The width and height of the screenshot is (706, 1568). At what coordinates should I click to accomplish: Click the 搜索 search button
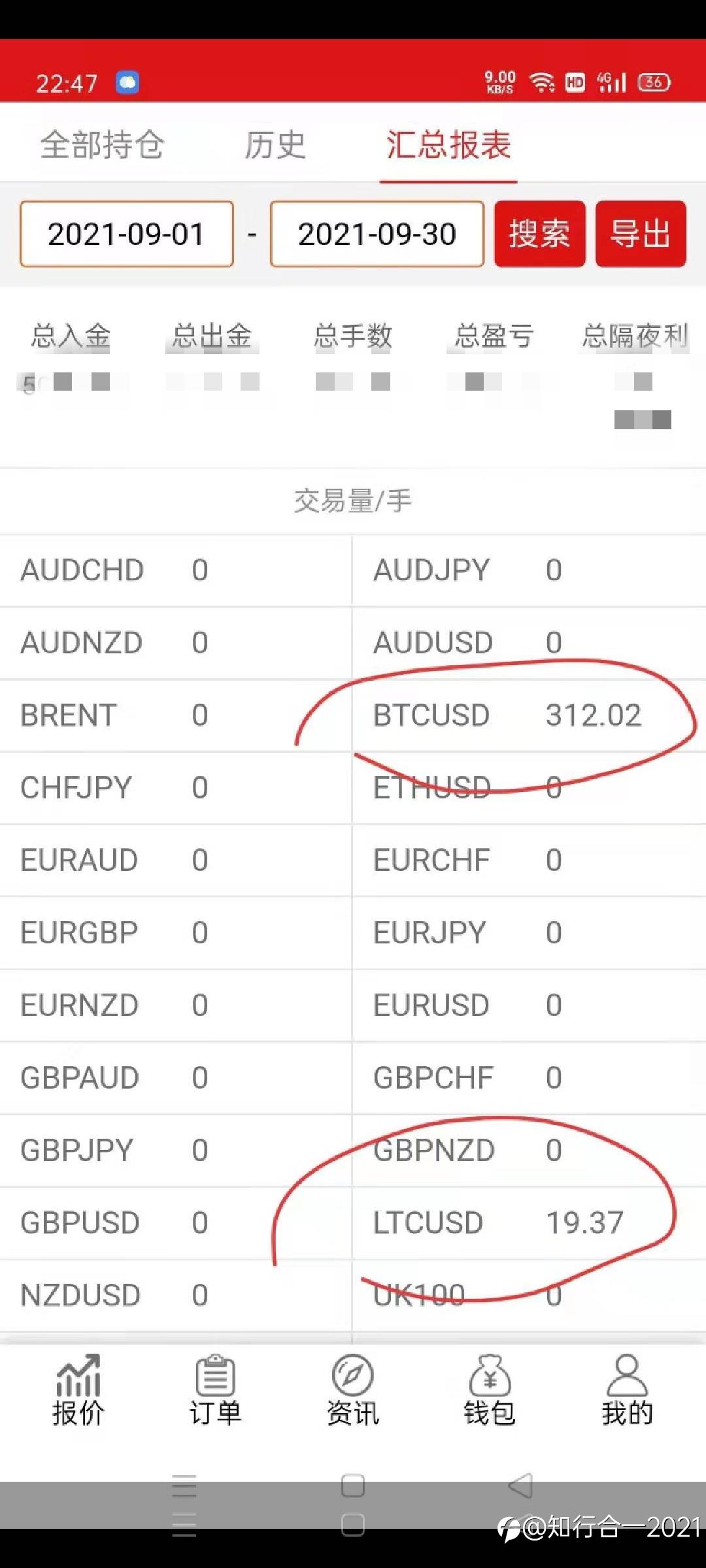click(x=540, y=234)
